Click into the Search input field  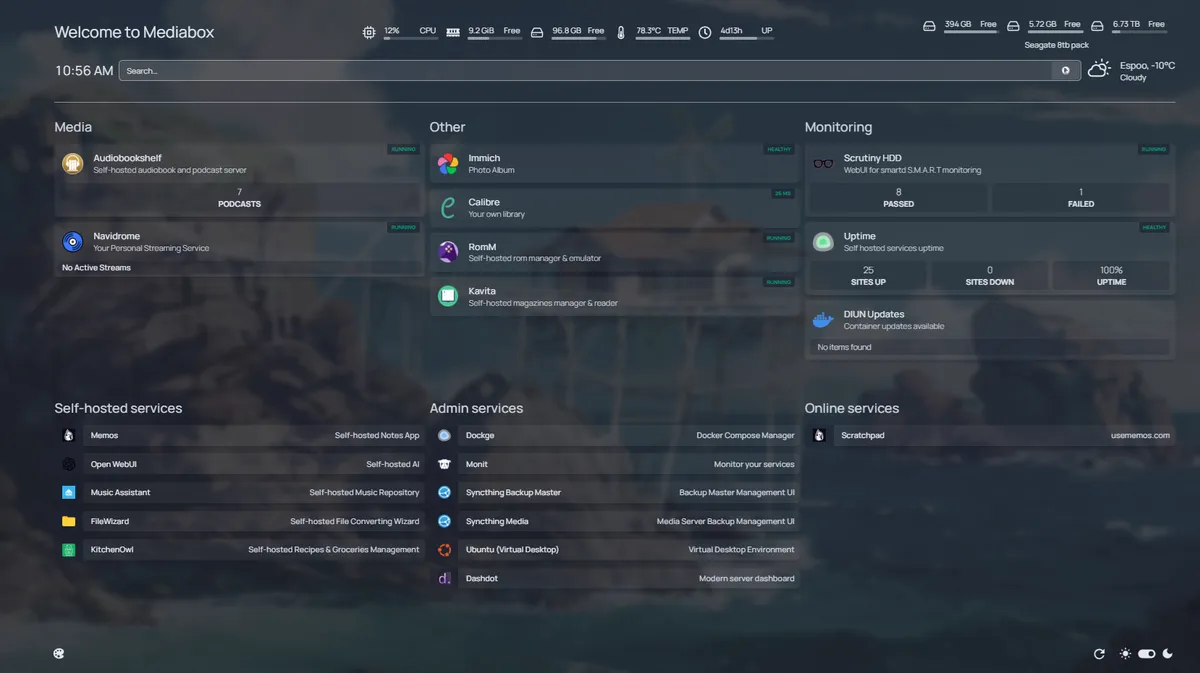pyautogui.click(x=585, y=71)
